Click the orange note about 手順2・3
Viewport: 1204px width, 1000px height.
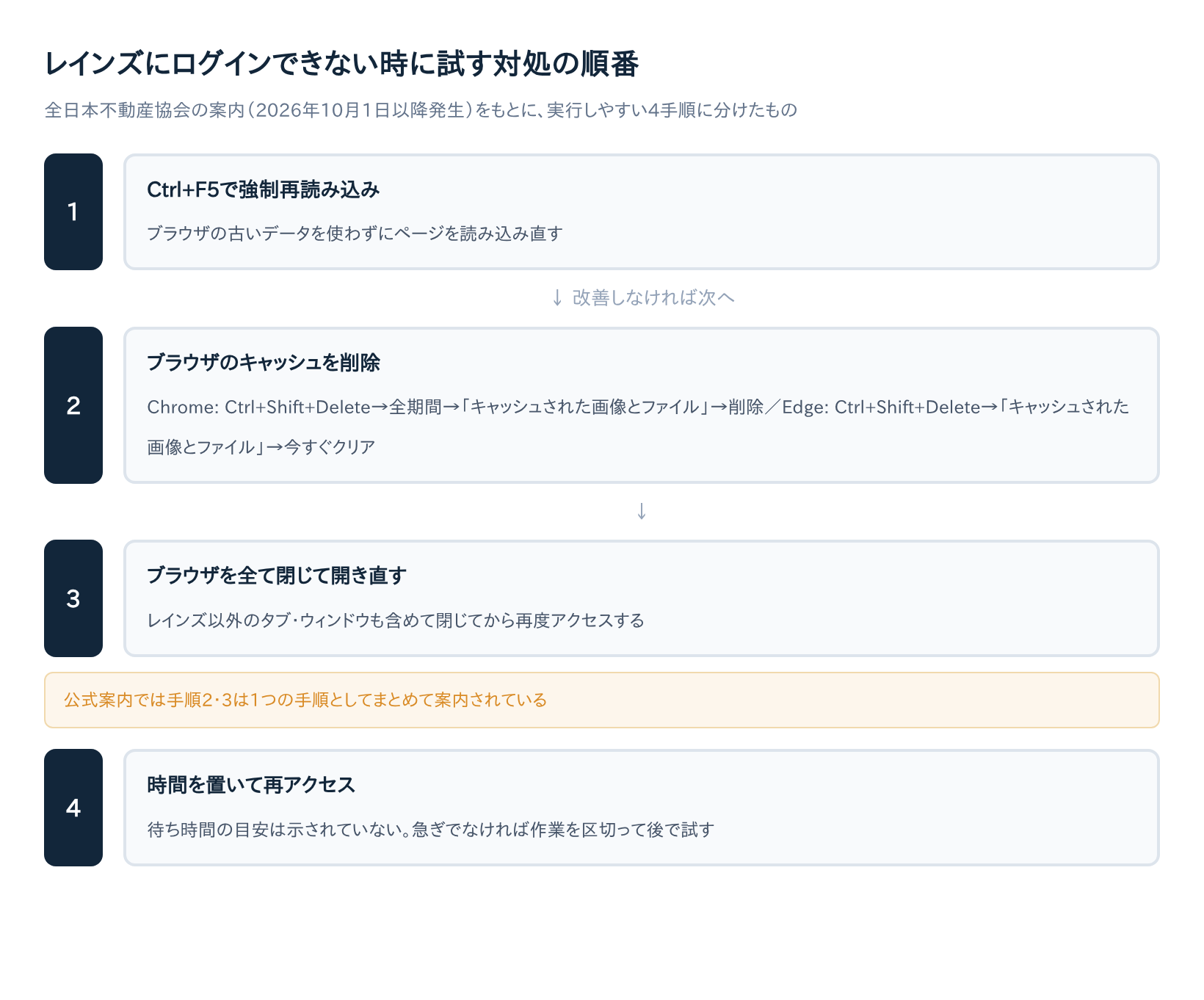pos(602,700)
